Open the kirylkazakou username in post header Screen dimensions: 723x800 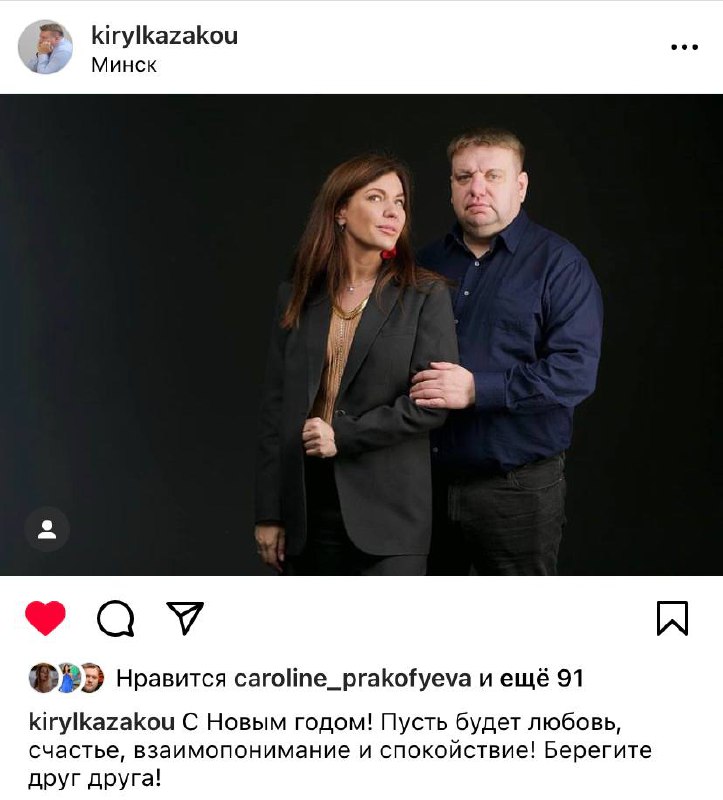pyautogui.click(x=164, y=36)
